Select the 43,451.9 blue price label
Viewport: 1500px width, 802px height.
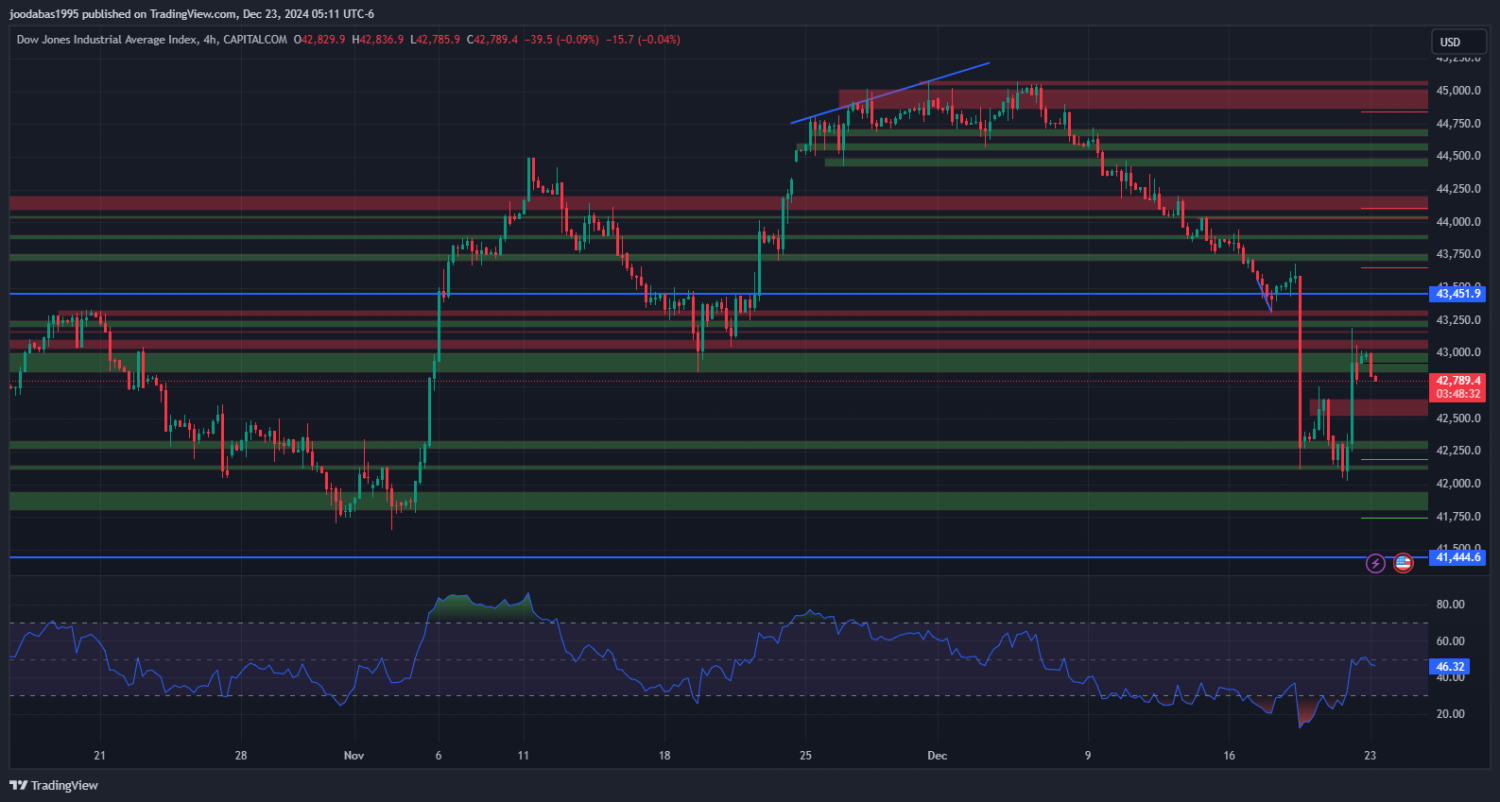tap(1458, 294)
